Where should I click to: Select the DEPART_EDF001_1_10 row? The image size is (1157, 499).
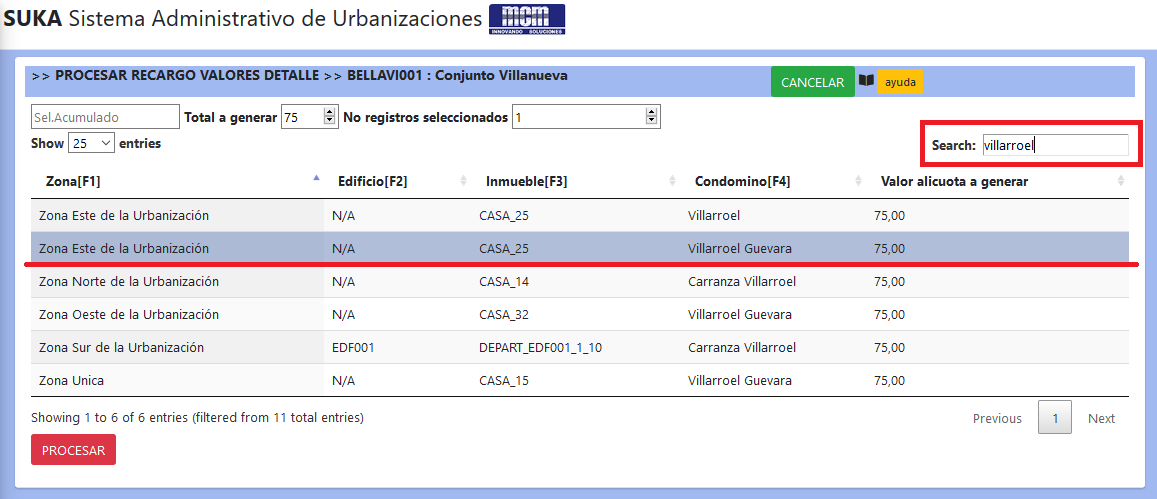pos(580,347)
